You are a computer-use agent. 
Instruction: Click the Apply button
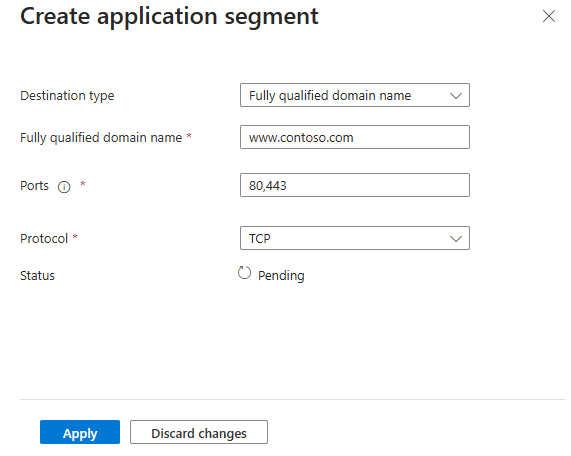click(80, 432)
